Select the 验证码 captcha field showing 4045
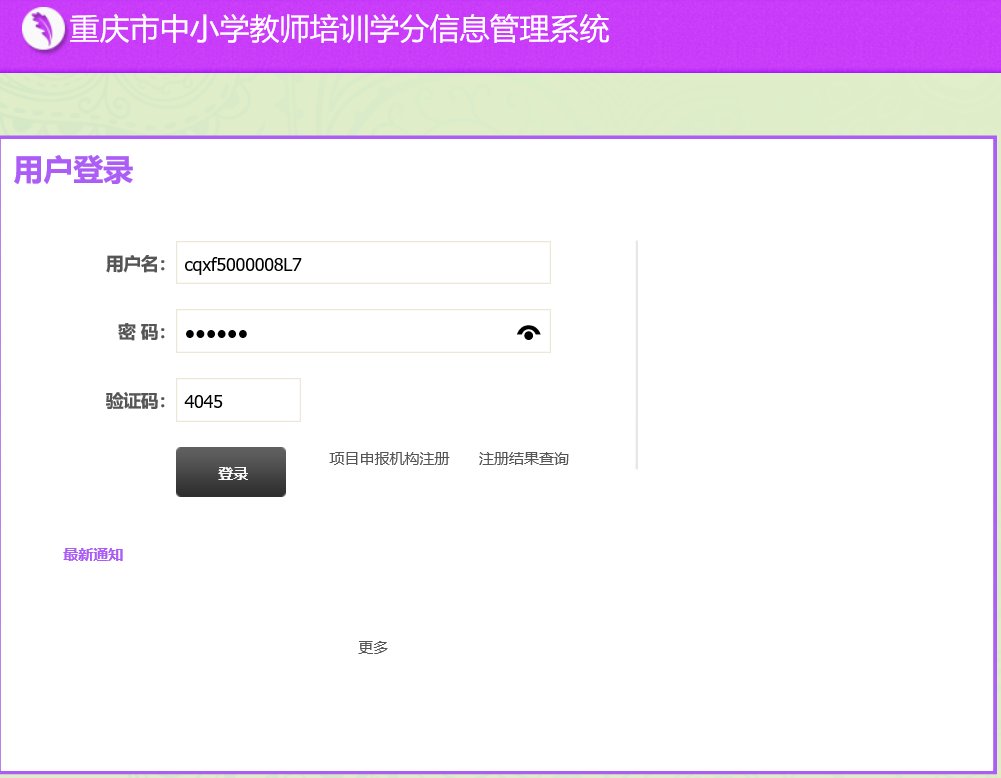 coord(238,400)
